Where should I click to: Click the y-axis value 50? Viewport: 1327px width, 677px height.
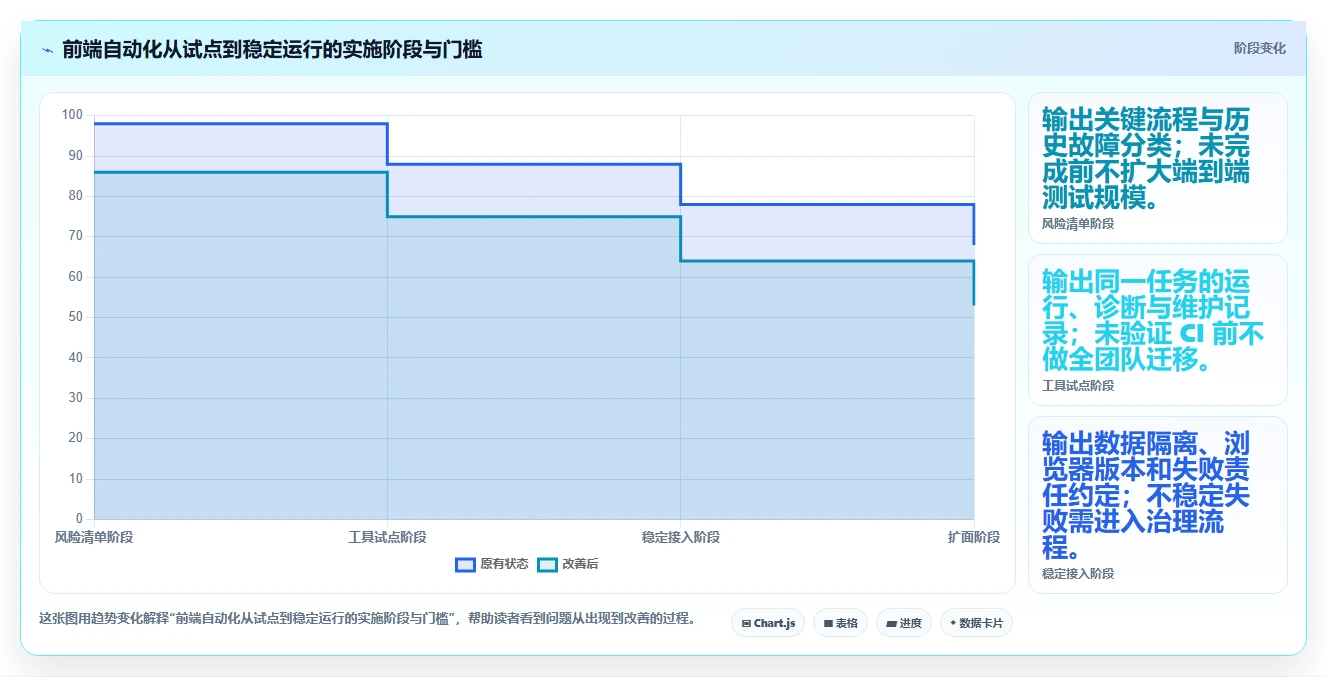76,317
